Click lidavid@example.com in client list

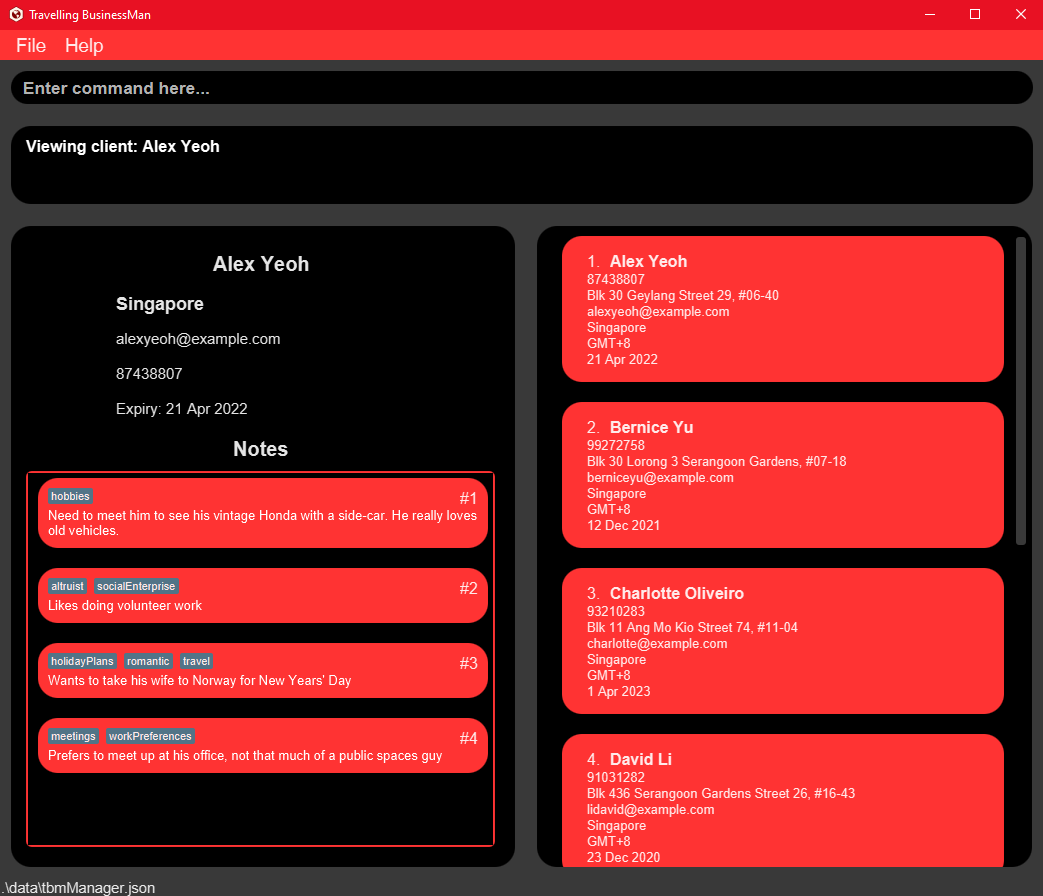pos(651,810)
